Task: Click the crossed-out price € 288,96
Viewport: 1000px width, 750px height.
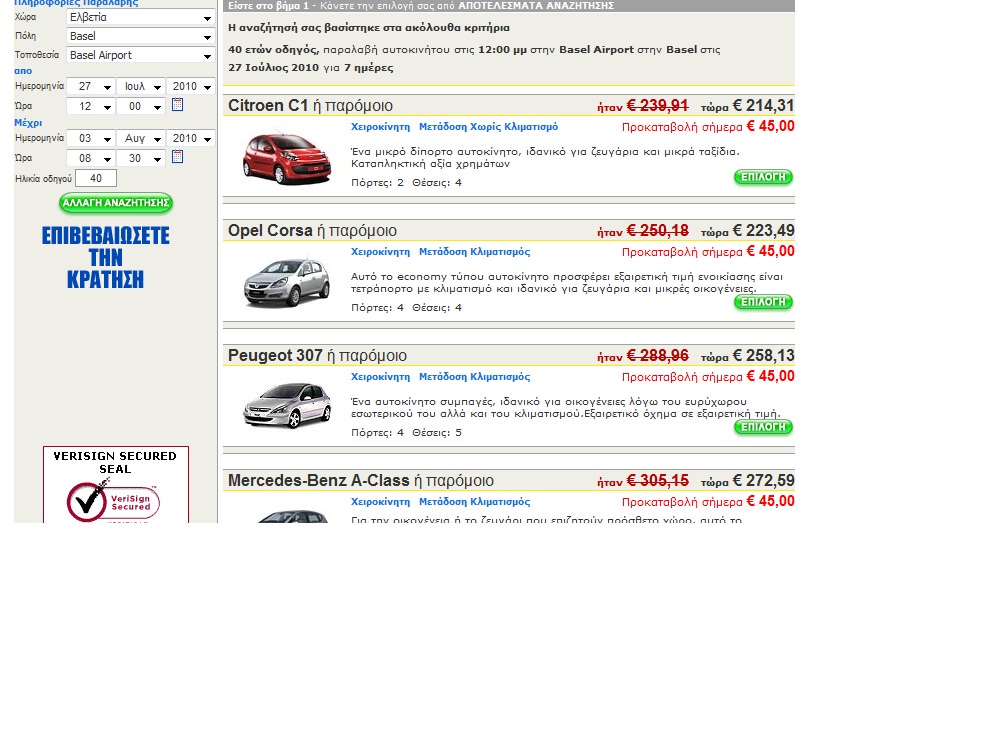Action: point(658,356)
